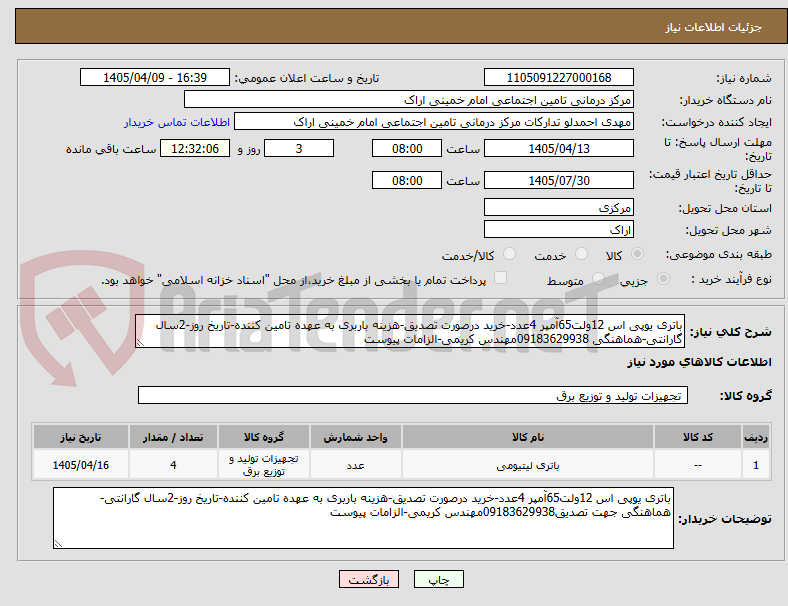Click the resize handle of توضیحات خریدار textarea
Viewport: 788px width, 606px height.
pyautogui.click(x=58, y=543)
